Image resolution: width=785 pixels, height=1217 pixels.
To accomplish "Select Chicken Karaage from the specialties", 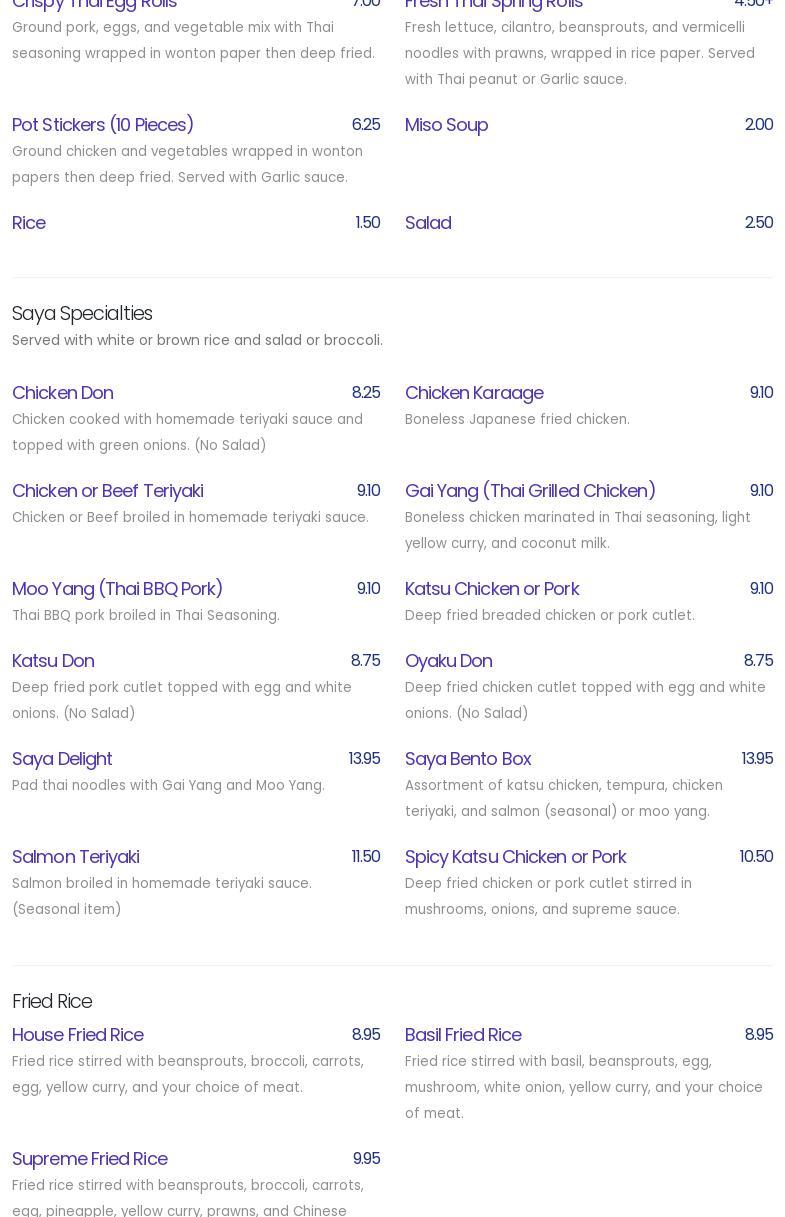I will point(474,393).
